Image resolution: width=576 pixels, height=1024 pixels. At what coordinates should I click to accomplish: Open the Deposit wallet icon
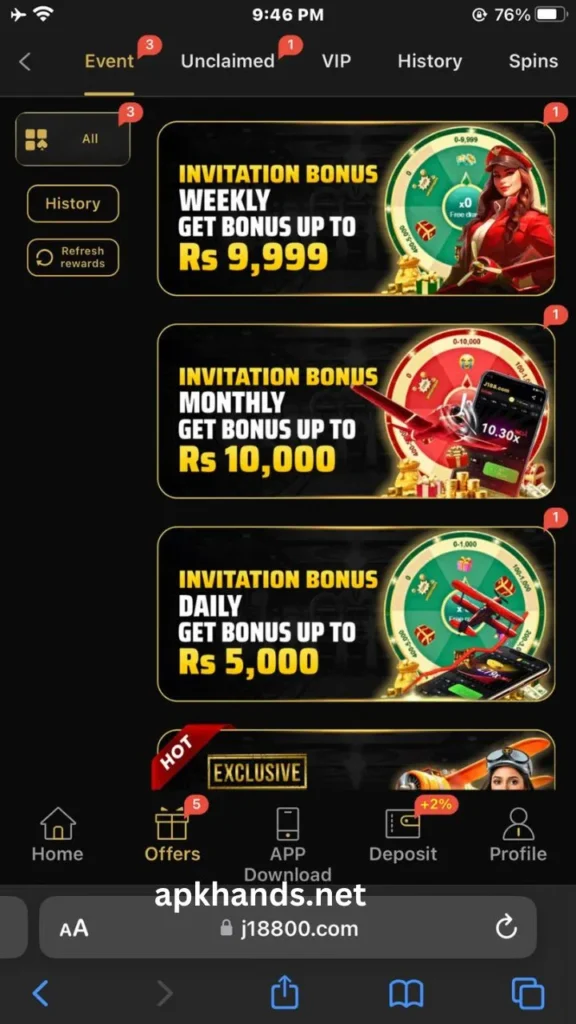(402, 824)
